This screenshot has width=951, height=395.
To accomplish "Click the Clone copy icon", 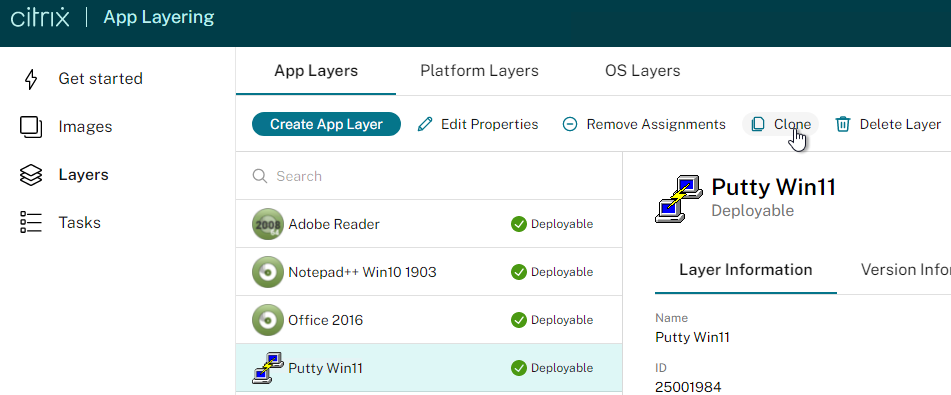I will (758, 124).
